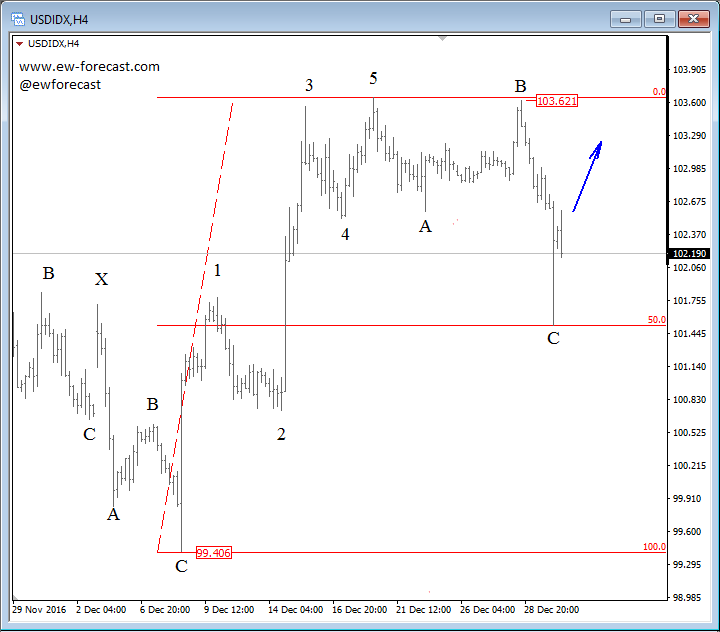The image size is (720, 632).
Task: Click the 14 Dec 04:00 time axis label
Action: [x=295, y=609]
